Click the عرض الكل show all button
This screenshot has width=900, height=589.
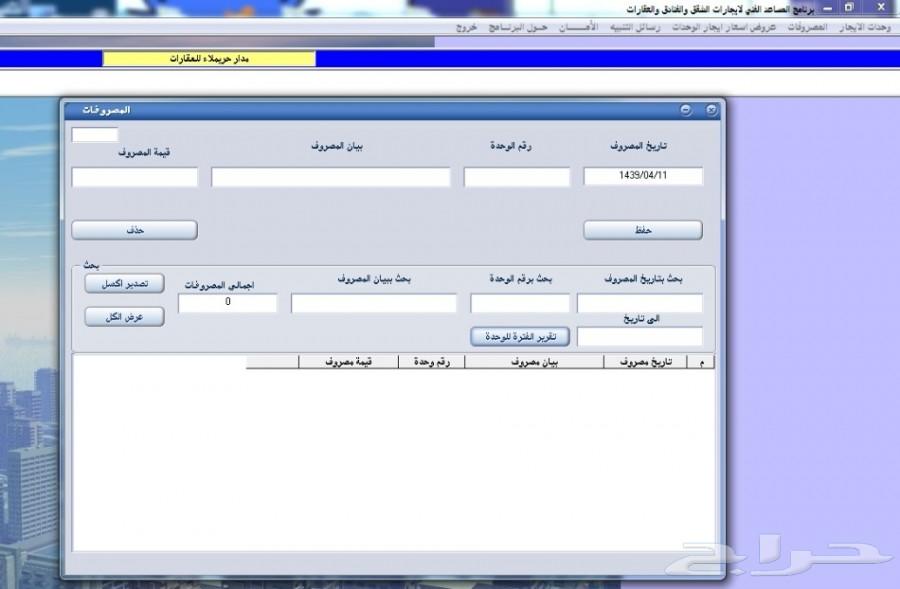point(125,317)
